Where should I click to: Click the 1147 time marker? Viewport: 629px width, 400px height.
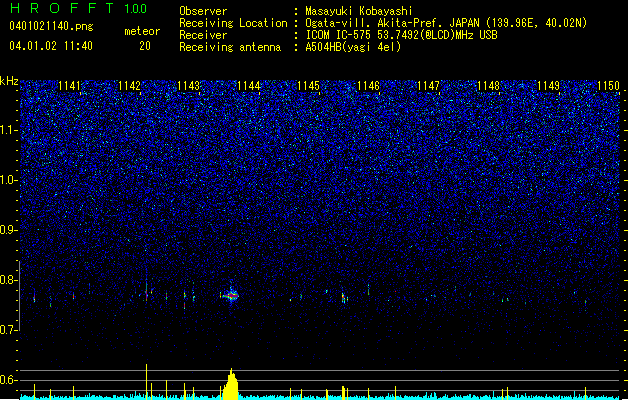[428, 86]
